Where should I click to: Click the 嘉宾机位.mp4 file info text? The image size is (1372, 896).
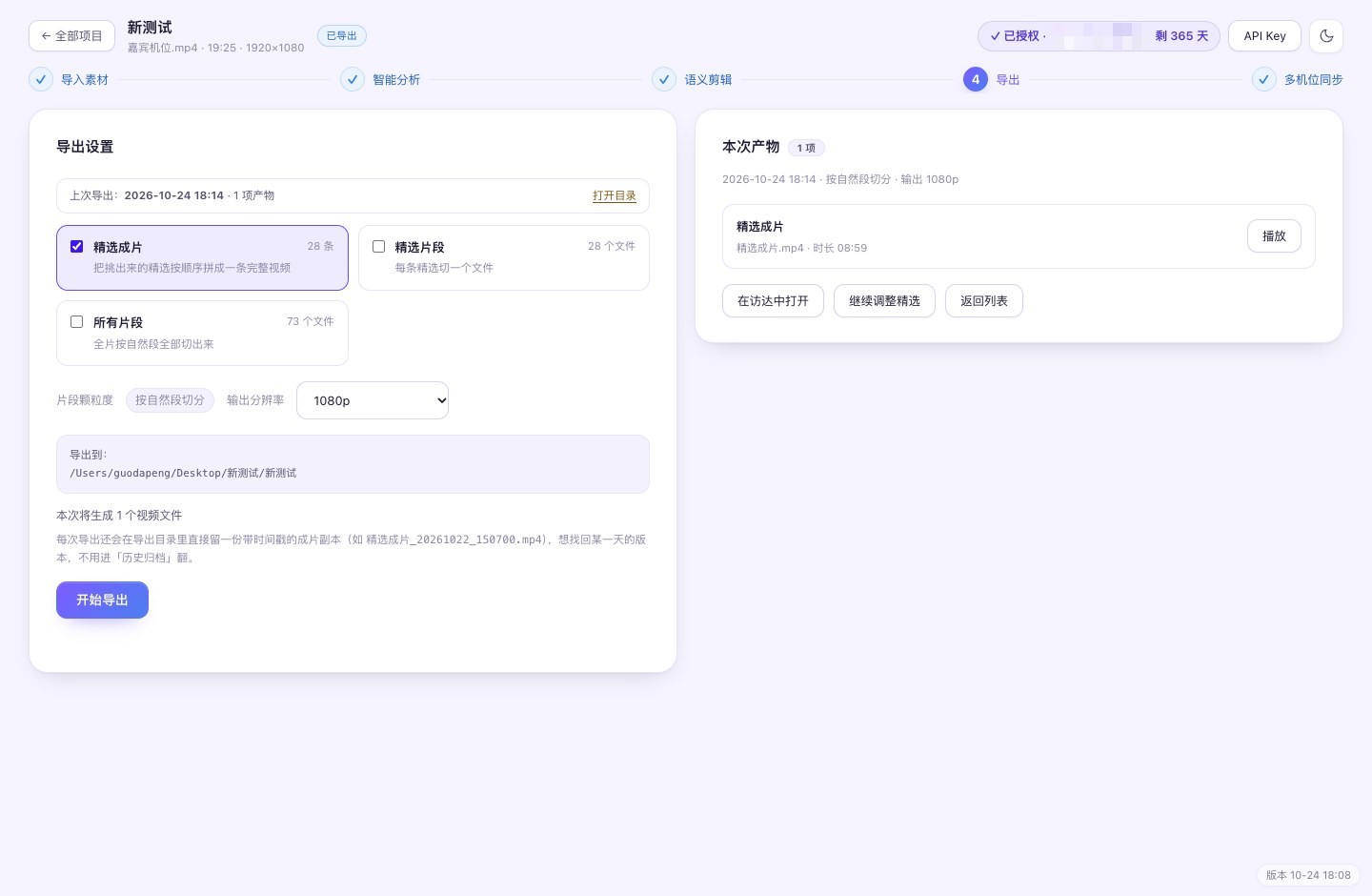coord(216,48)
